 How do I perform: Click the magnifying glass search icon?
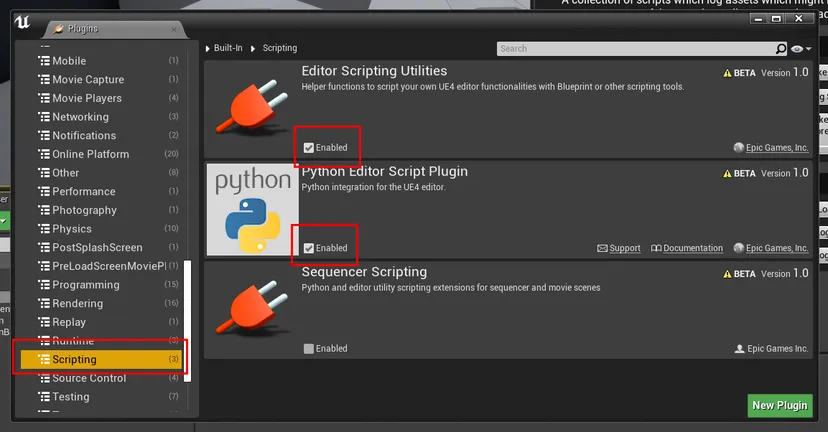click(x=781, y=49)
